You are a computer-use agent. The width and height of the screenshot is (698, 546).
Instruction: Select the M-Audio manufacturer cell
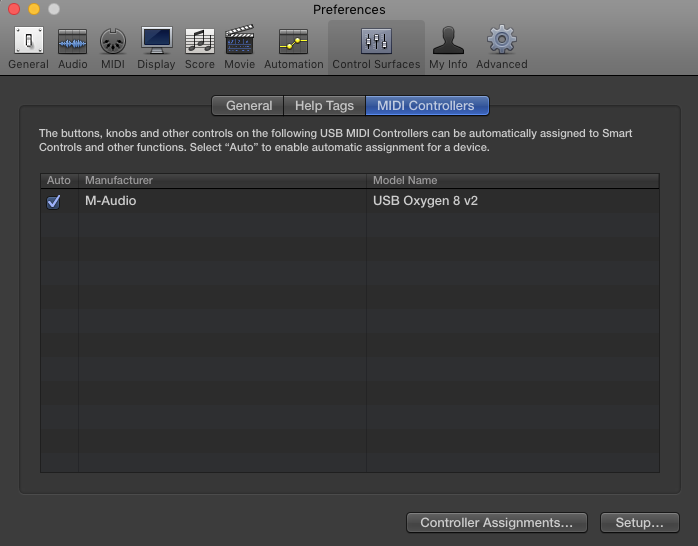point(222,201)
